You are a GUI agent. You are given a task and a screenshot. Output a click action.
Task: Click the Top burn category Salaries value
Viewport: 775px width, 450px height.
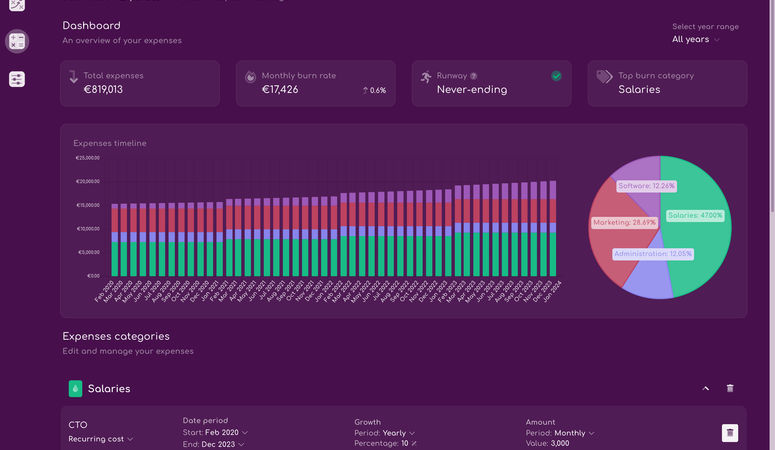point(639,90)
